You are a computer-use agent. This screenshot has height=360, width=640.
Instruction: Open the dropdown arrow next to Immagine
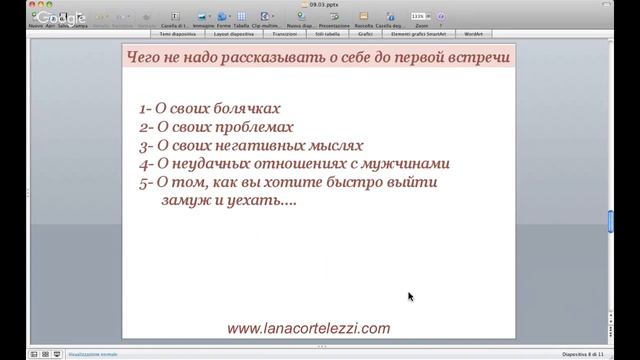point(210,16)
